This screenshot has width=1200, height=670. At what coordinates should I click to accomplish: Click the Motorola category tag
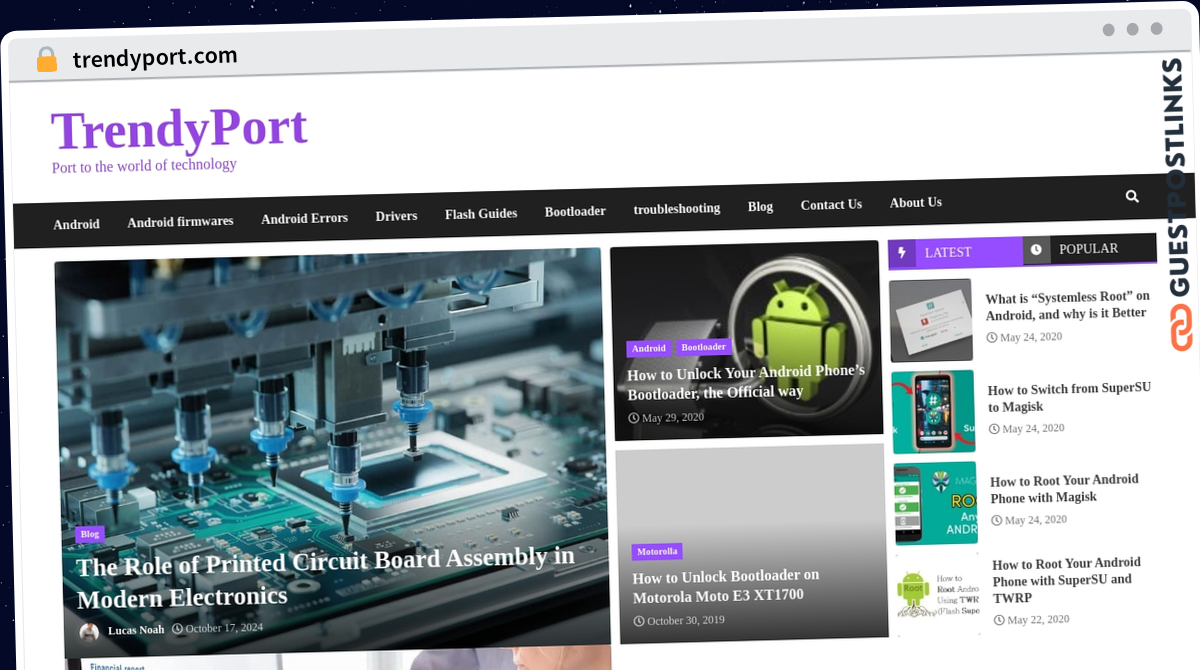(657, 552)
